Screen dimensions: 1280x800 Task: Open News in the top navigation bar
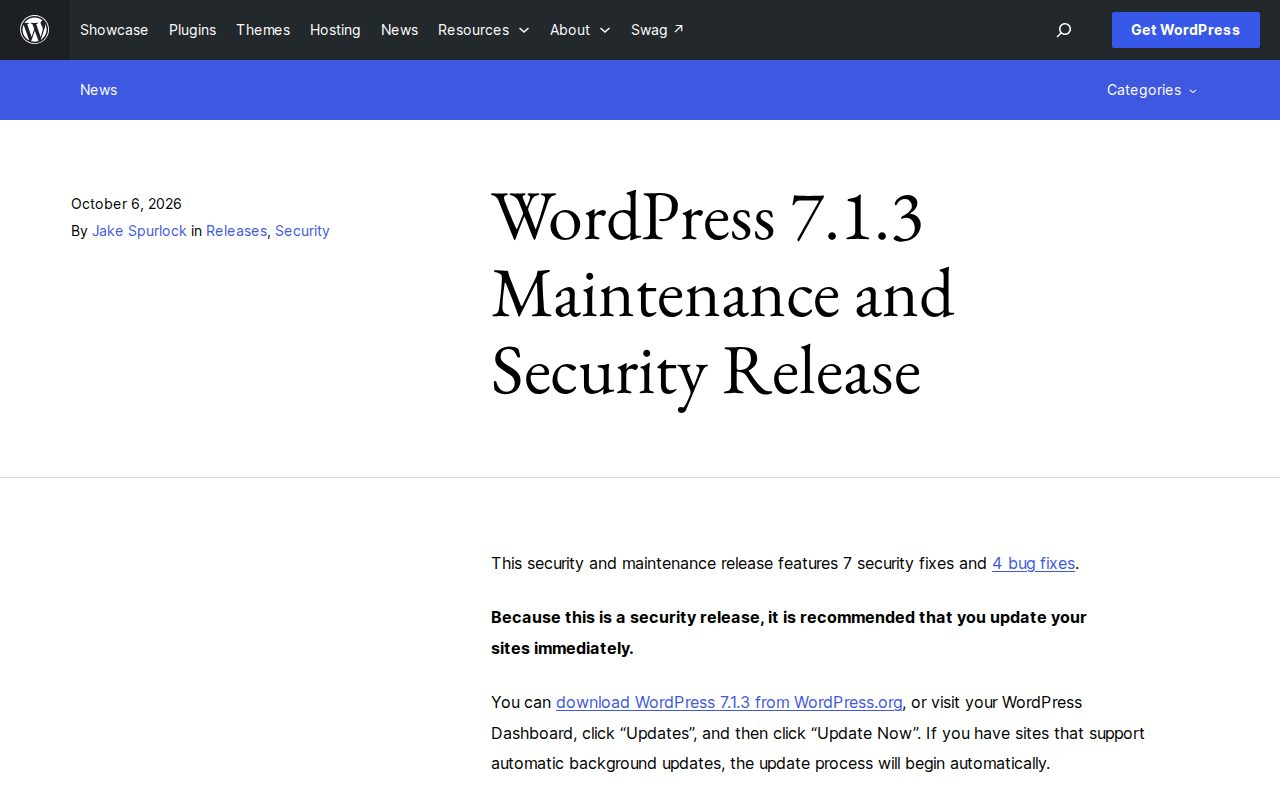[399, 30]
